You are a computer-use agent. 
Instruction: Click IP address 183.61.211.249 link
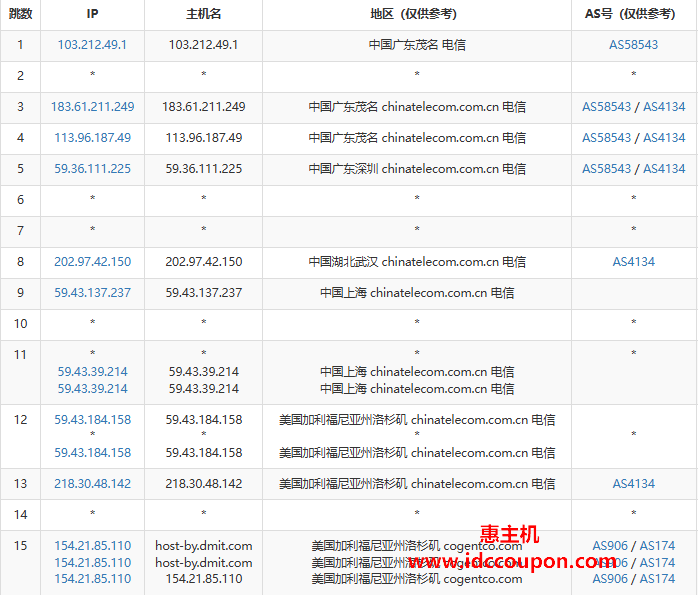pos(92,107)
